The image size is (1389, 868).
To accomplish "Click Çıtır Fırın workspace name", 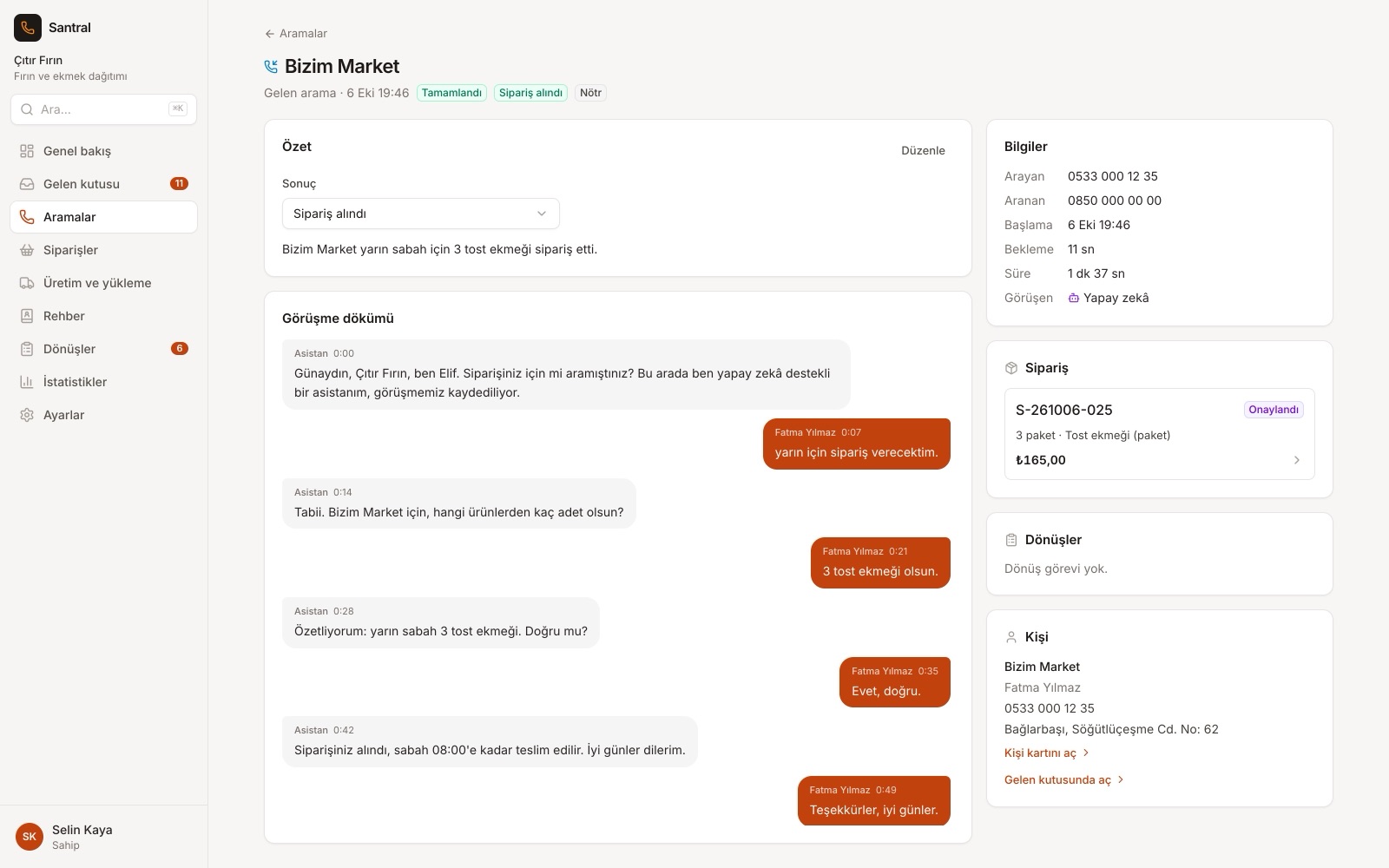I will click(x=38, y=60).
